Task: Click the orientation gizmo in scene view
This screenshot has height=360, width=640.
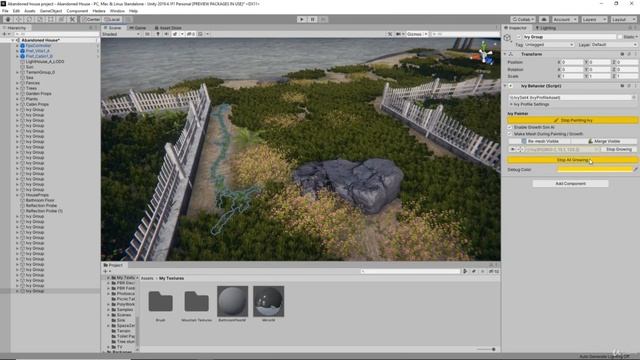Action: (x=484, y=53)
